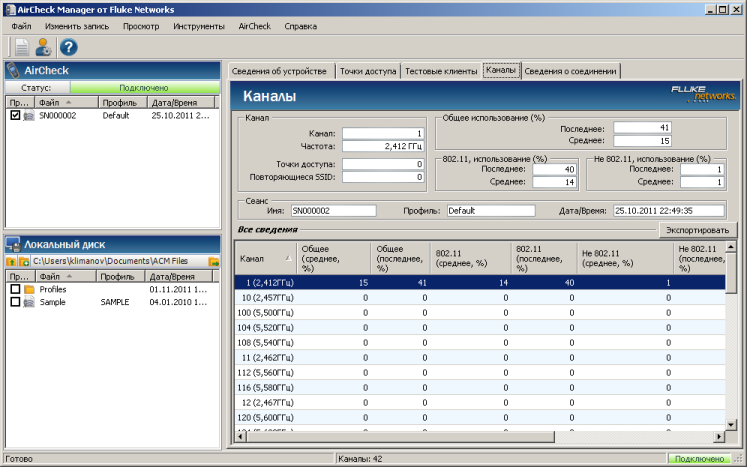The height and width of the screenshot is (467, 747).
Task: Click the Канал number field
Action: [383, 133]
